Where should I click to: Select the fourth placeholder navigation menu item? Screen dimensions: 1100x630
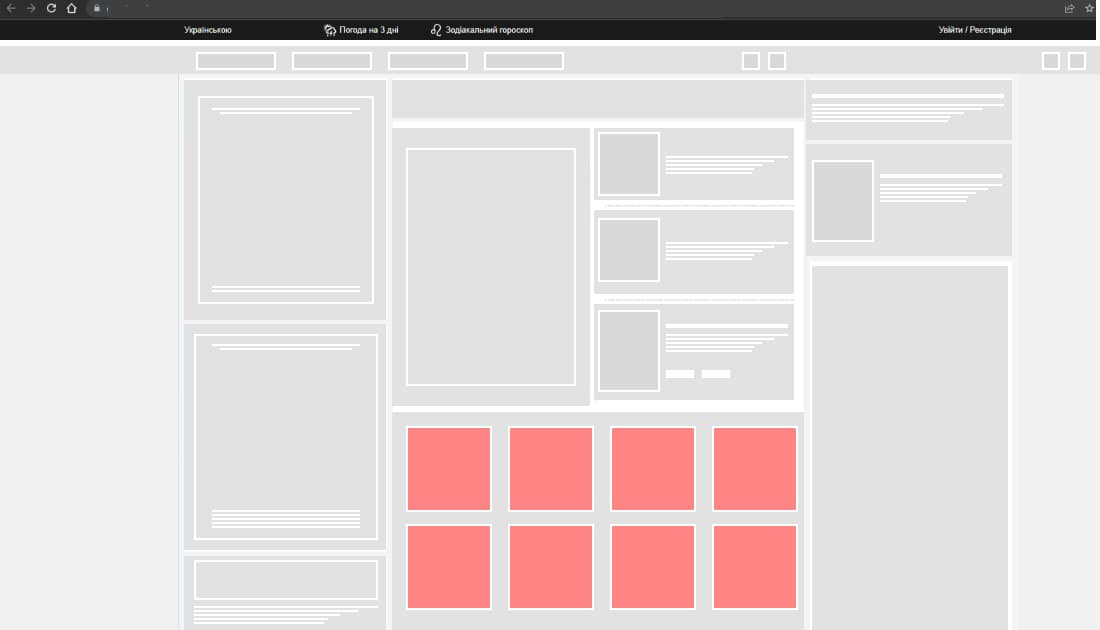[x=524, y=61]
